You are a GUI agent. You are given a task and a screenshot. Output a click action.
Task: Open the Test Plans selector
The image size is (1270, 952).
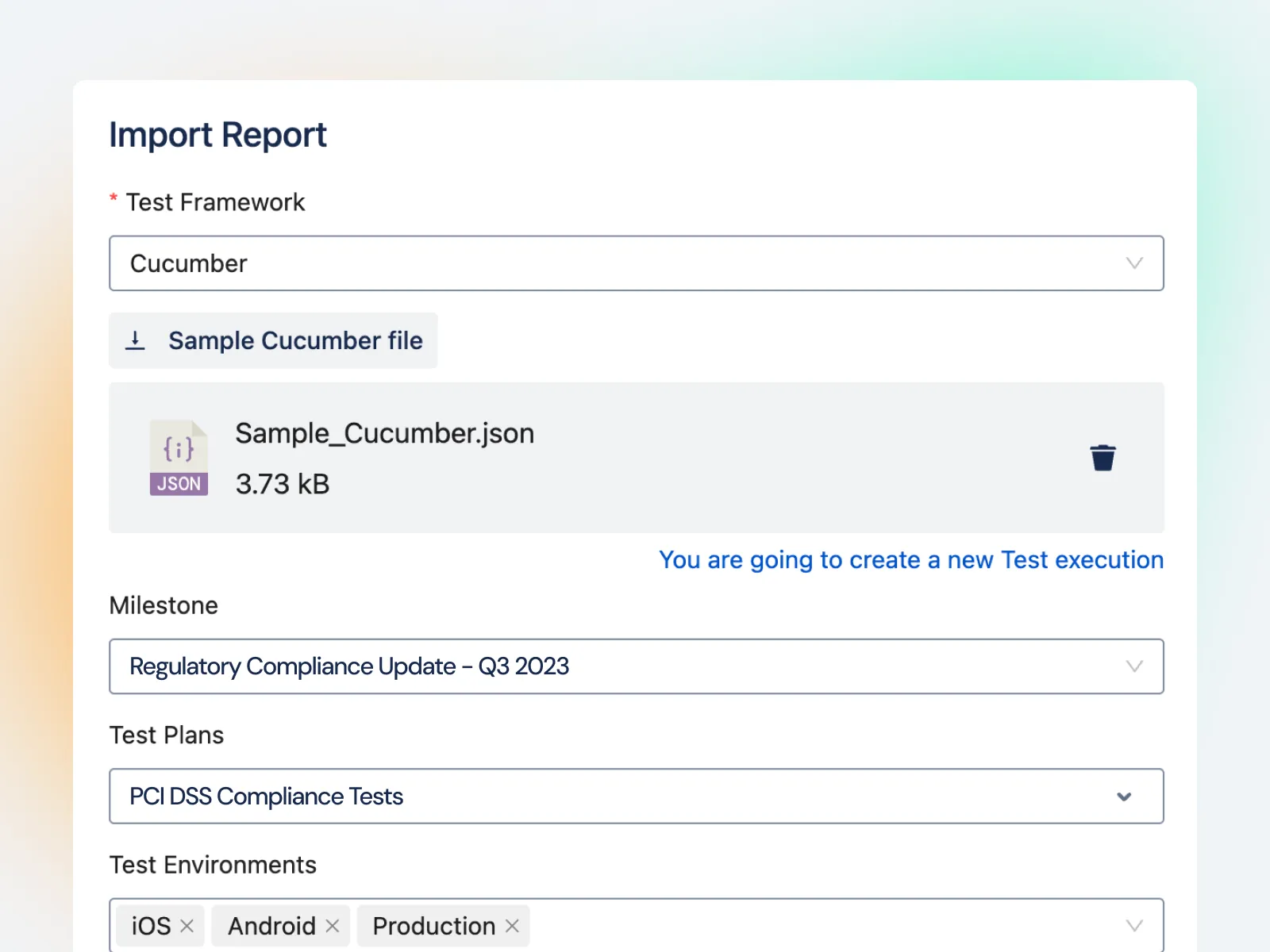(x=635, y=797)
